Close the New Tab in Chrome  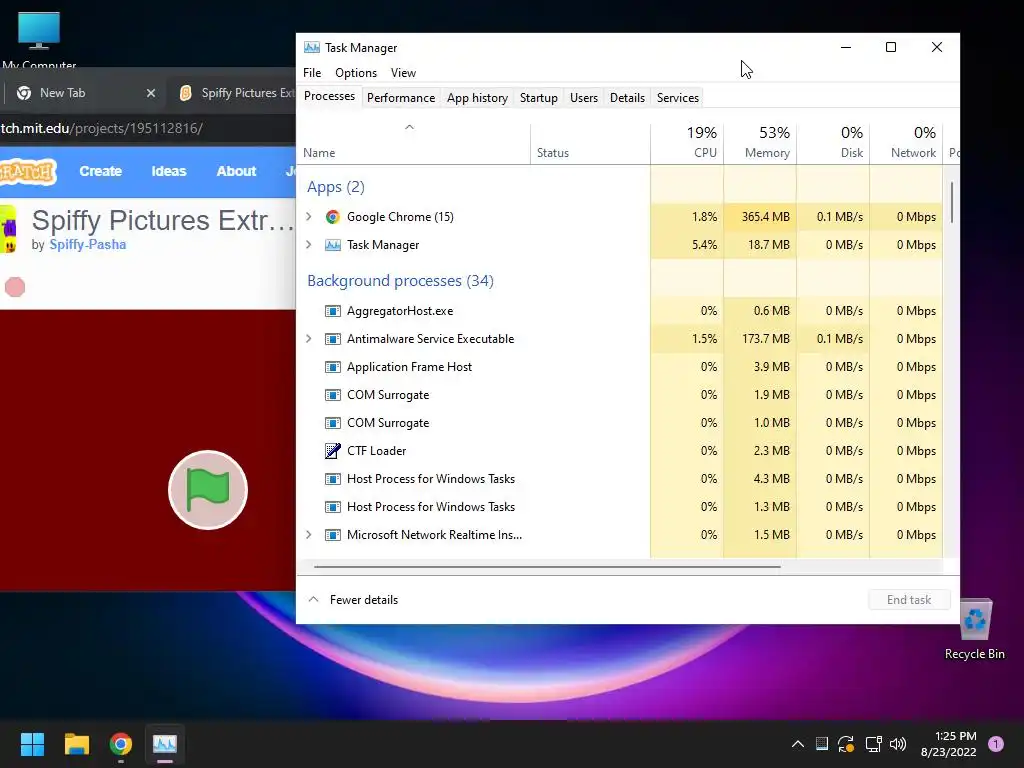pyautogui.click(x=151, y=93)
